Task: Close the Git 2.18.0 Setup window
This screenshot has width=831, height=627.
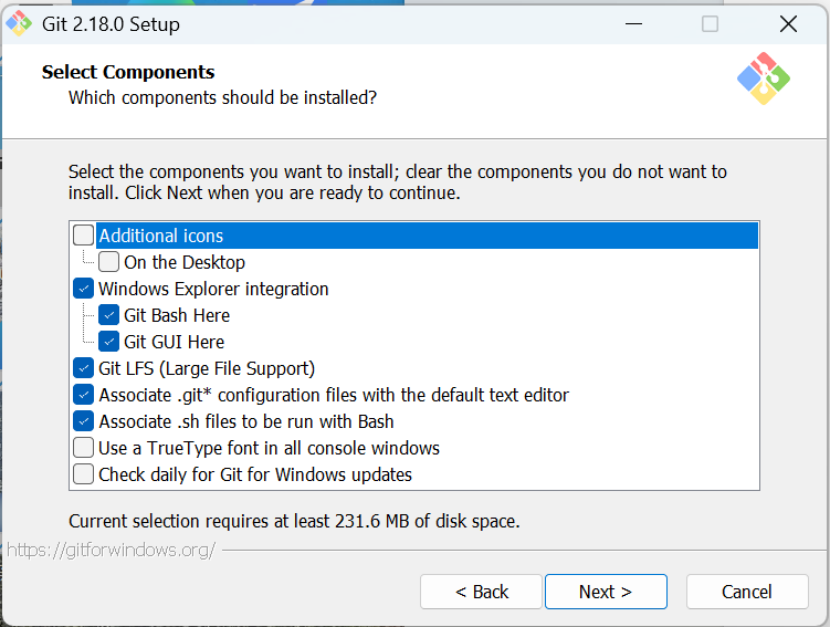Action: coord(788,24)
